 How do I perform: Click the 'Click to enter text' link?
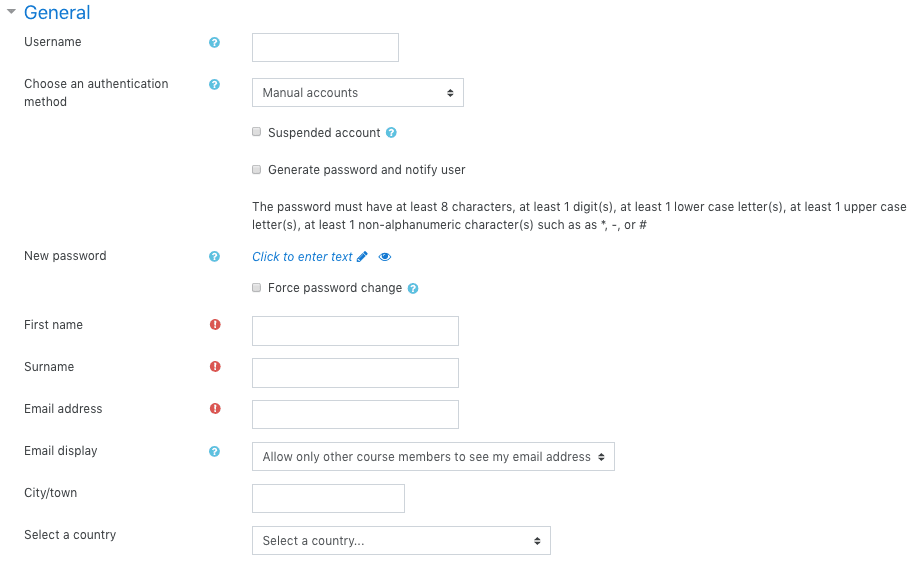click(302, 257)
